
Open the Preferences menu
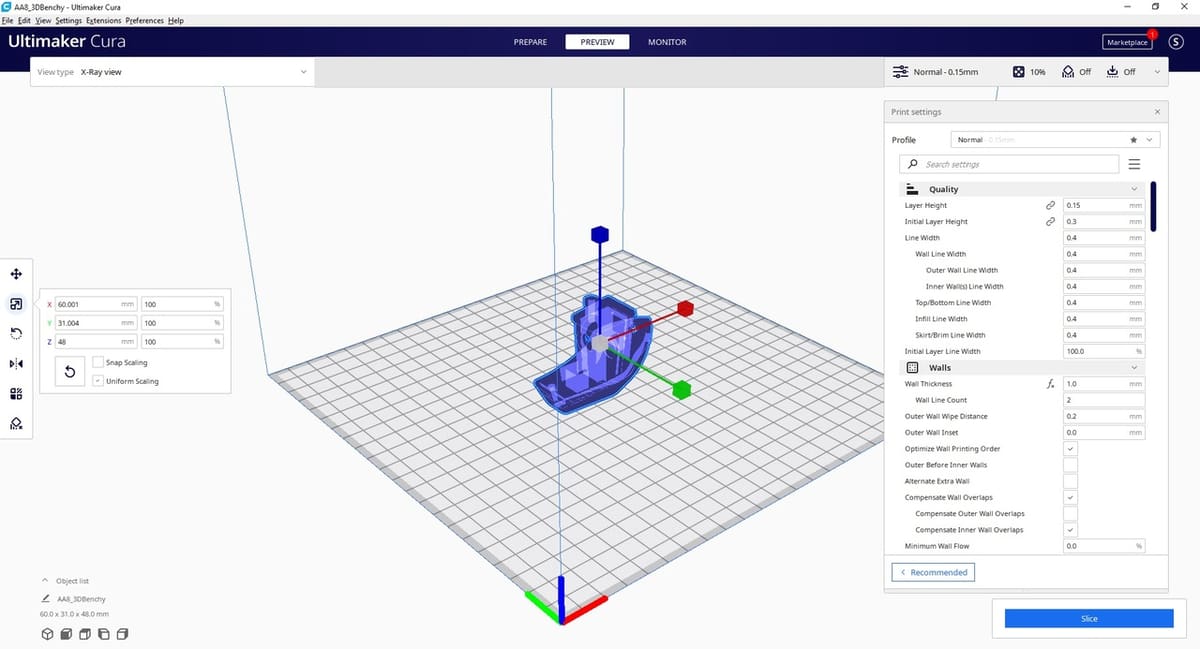(145, 21)
